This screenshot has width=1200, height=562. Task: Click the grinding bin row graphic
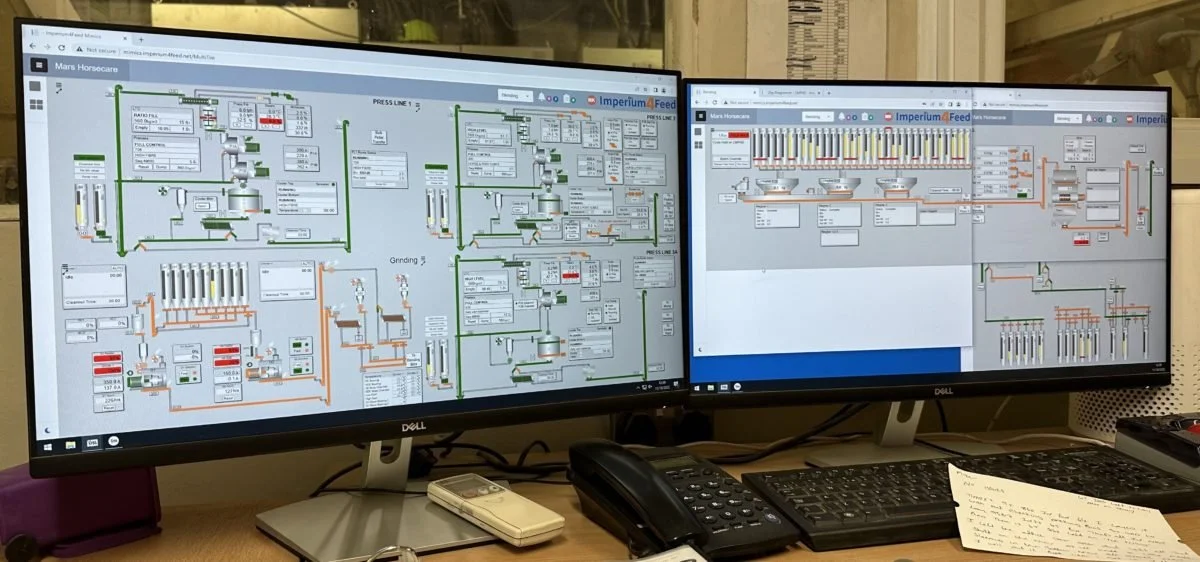(204, 285)
